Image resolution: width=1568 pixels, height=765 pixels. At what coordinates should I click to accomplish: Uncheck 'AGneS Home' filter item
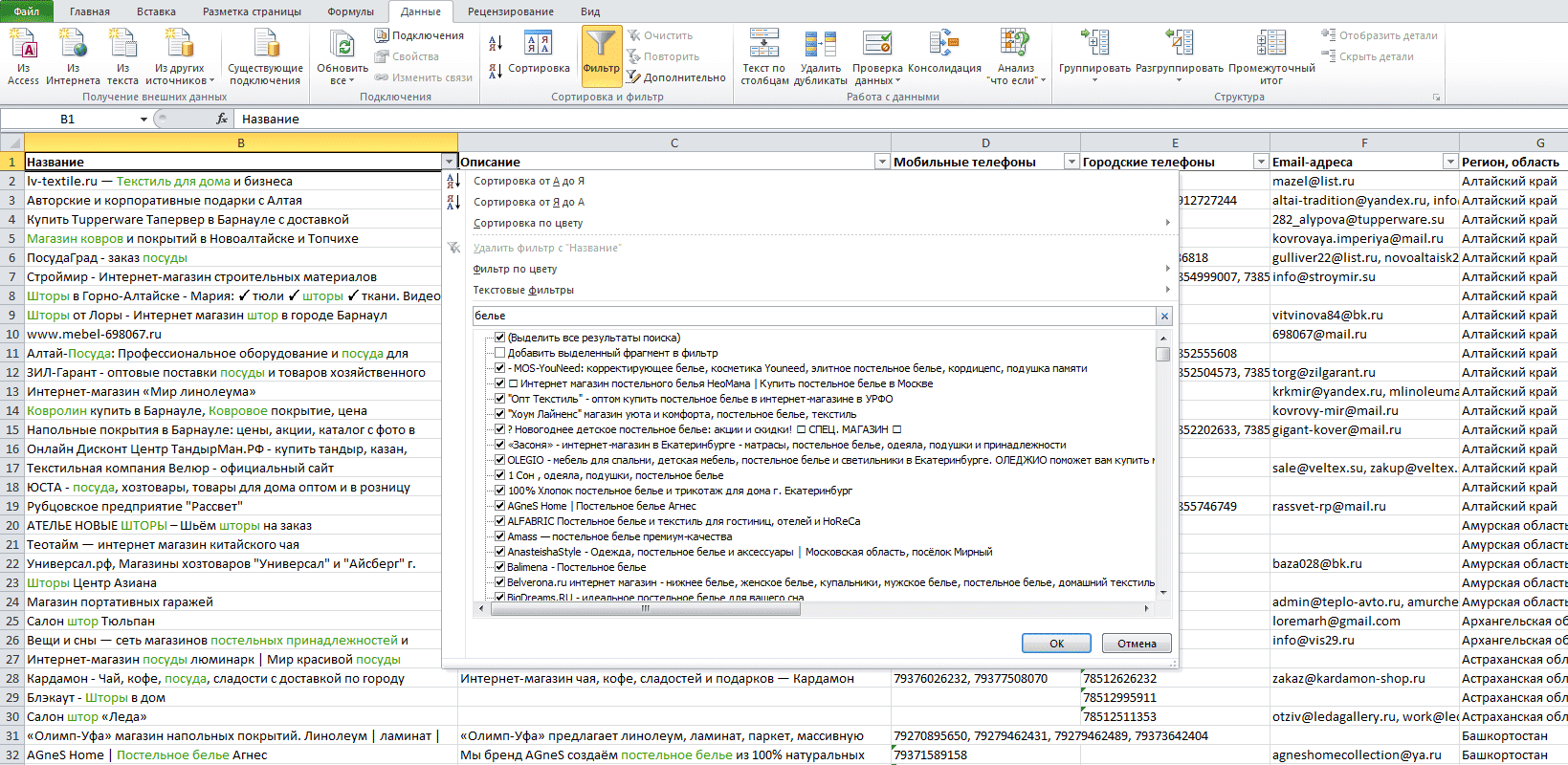pos(499,506)
